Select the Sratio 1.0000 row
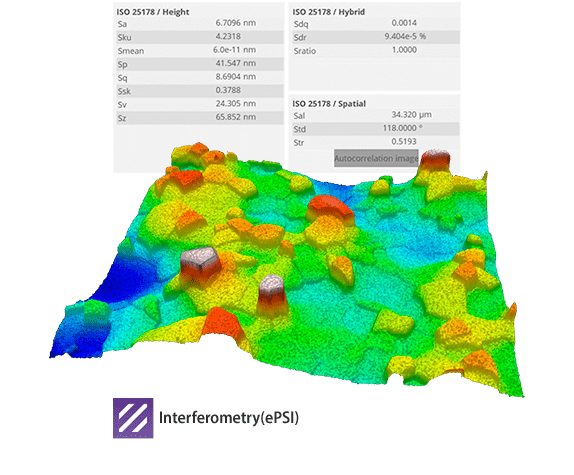574x475 pixels. click(376, 51)
